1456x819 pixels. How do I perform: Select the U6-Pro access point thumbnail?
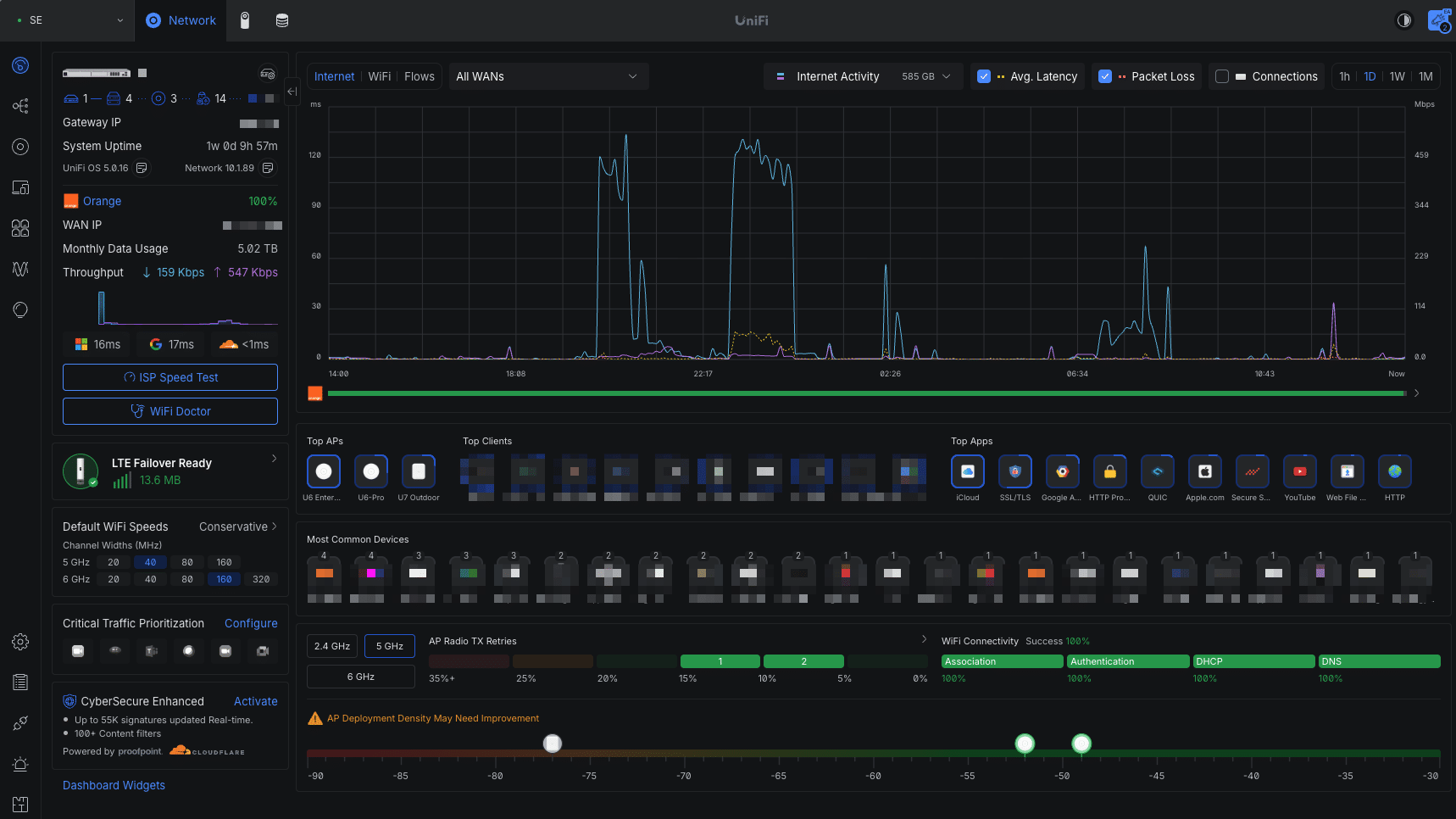[371, 471]
